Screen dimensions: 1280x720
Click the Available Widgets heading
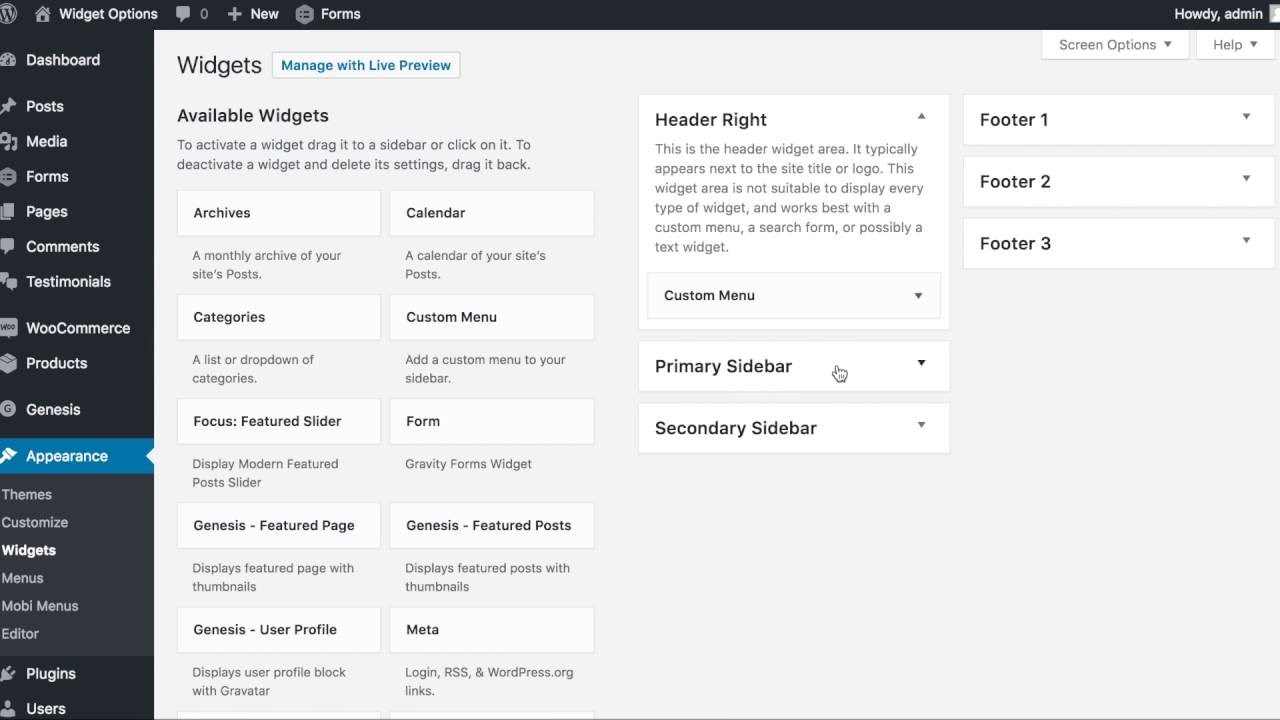click(x=253, y=116)
